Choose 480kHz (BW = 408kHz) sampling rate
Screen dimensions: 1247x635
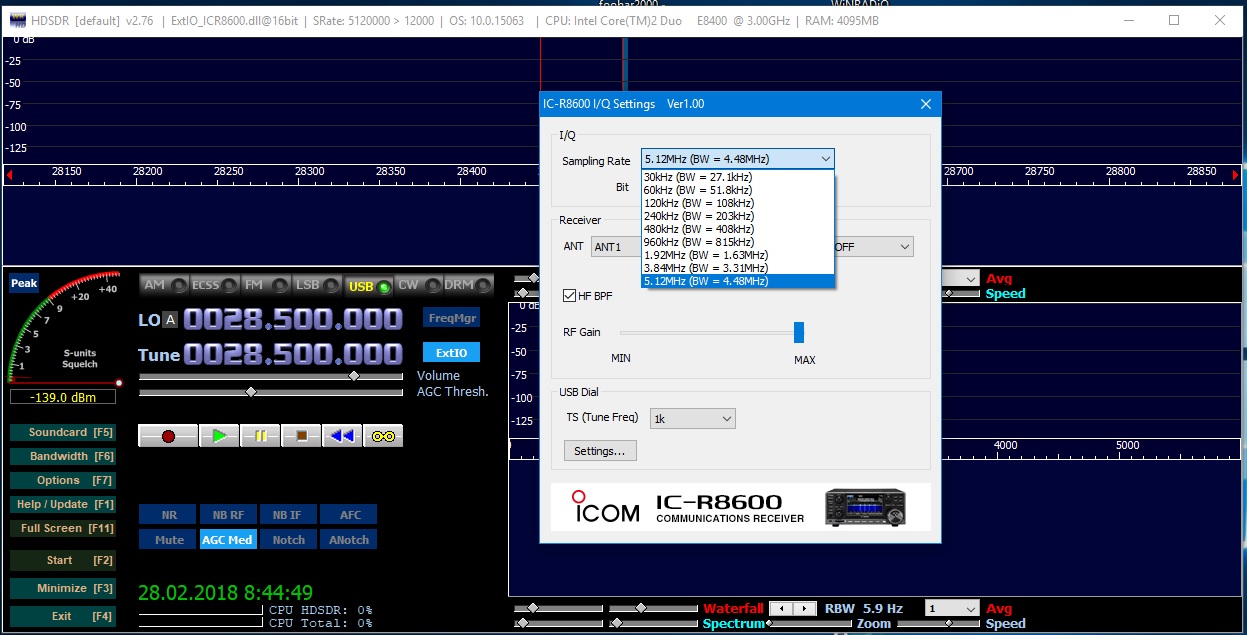click(x=738, y=229)
